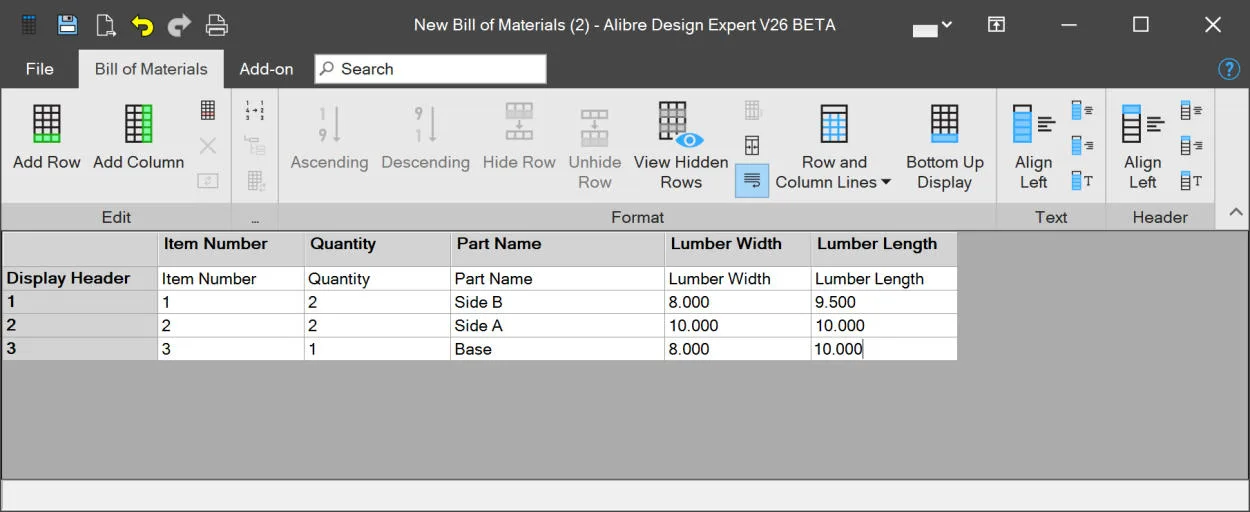Click the Base part name cell

click(x=557, y=349)
